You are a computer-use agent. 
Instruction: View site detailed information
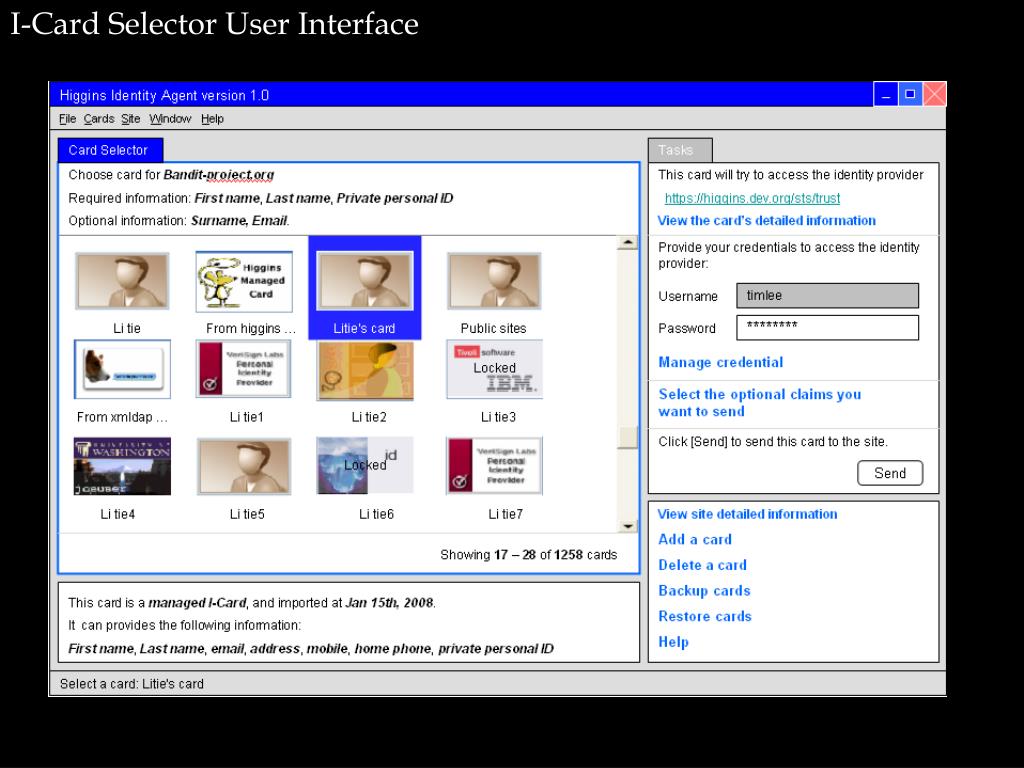coord(747,514)
